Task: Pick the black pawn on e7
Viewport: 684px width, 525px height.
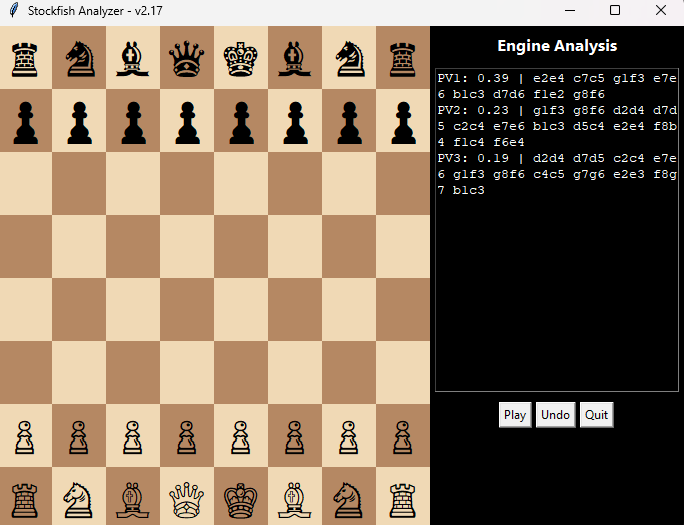Action: tap(241, 123)
